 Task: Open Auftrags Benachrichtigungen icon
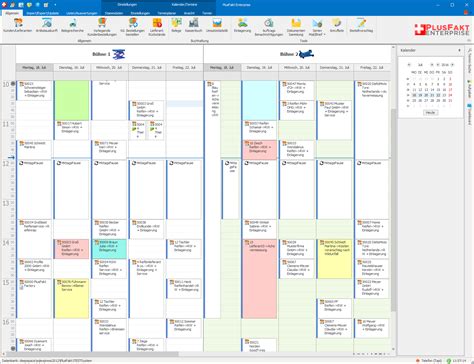click(x=269, y=27)
